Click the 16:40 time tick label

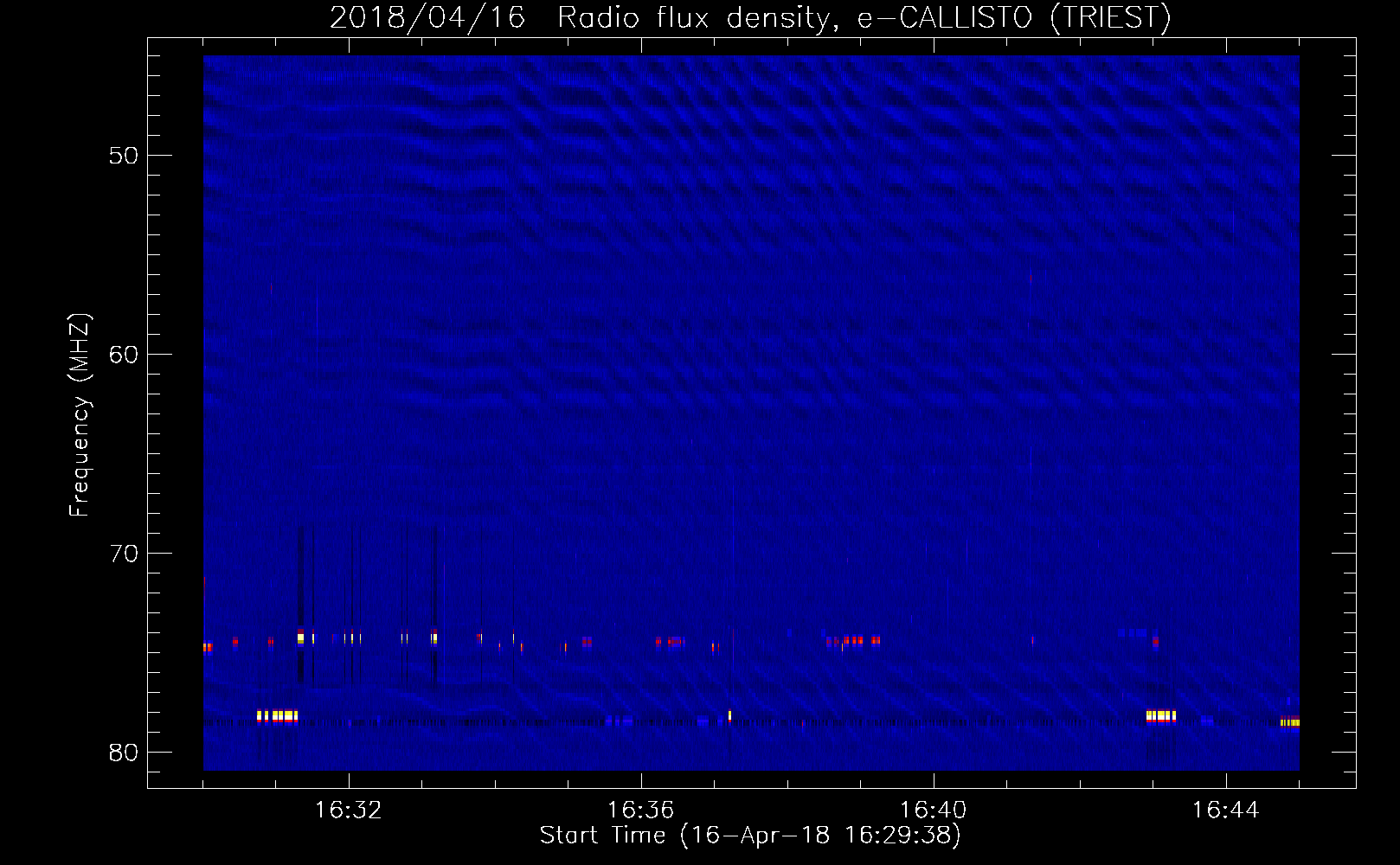pos(933,811)
